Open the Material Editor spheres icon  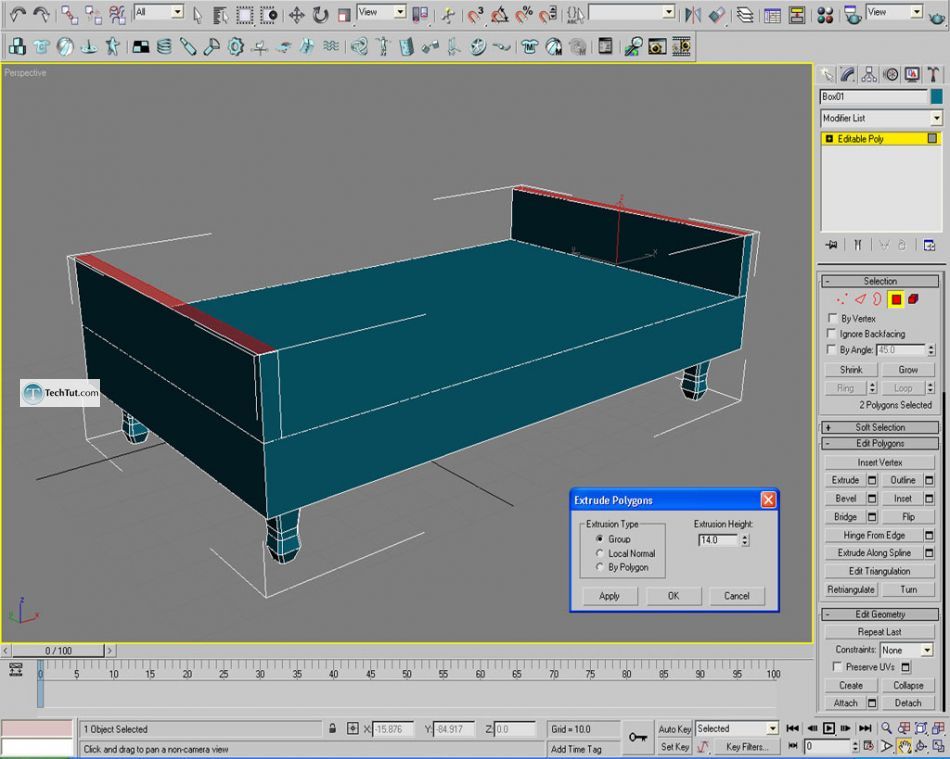[x=825, y=15]
